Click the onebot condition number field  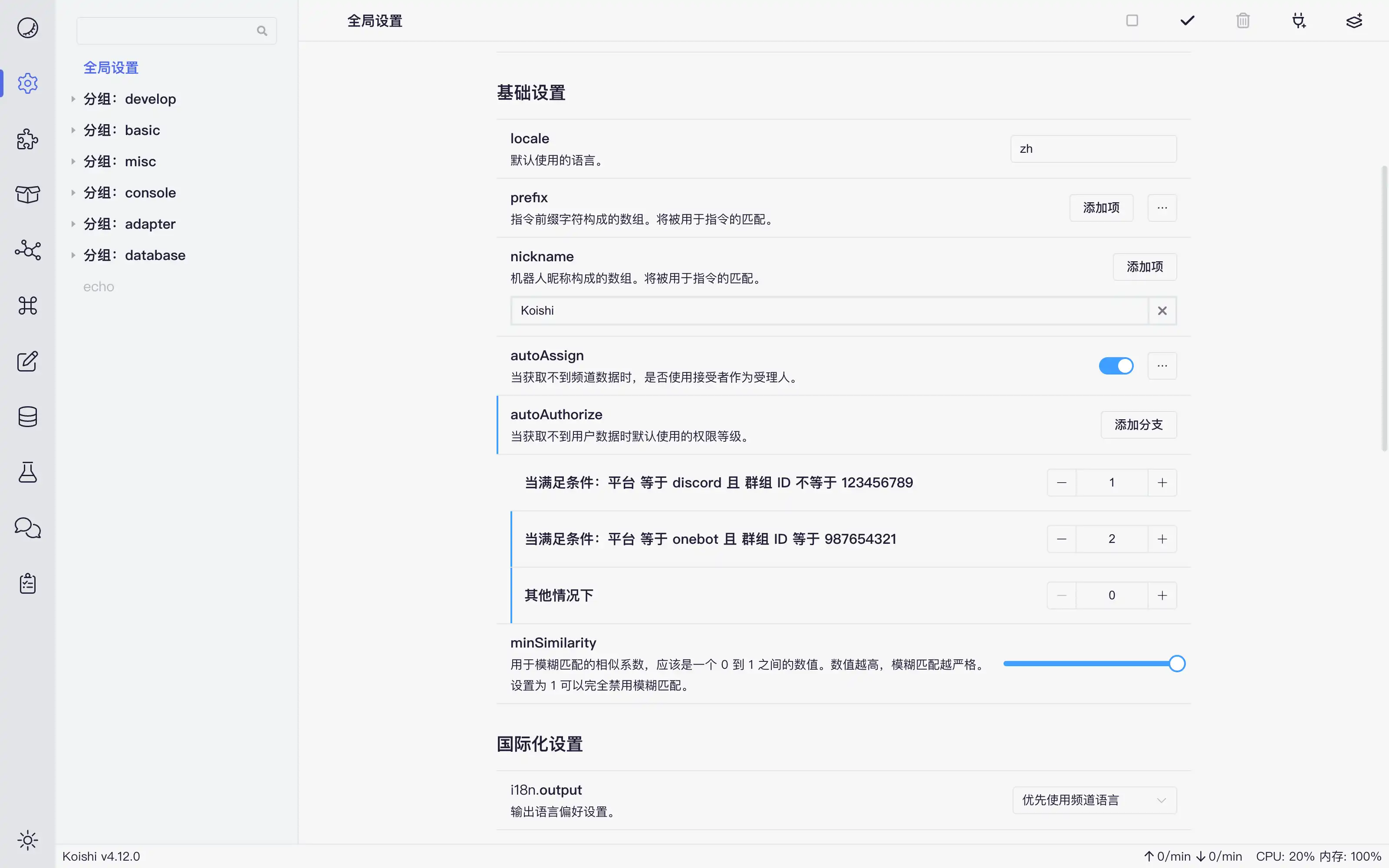1112,539
